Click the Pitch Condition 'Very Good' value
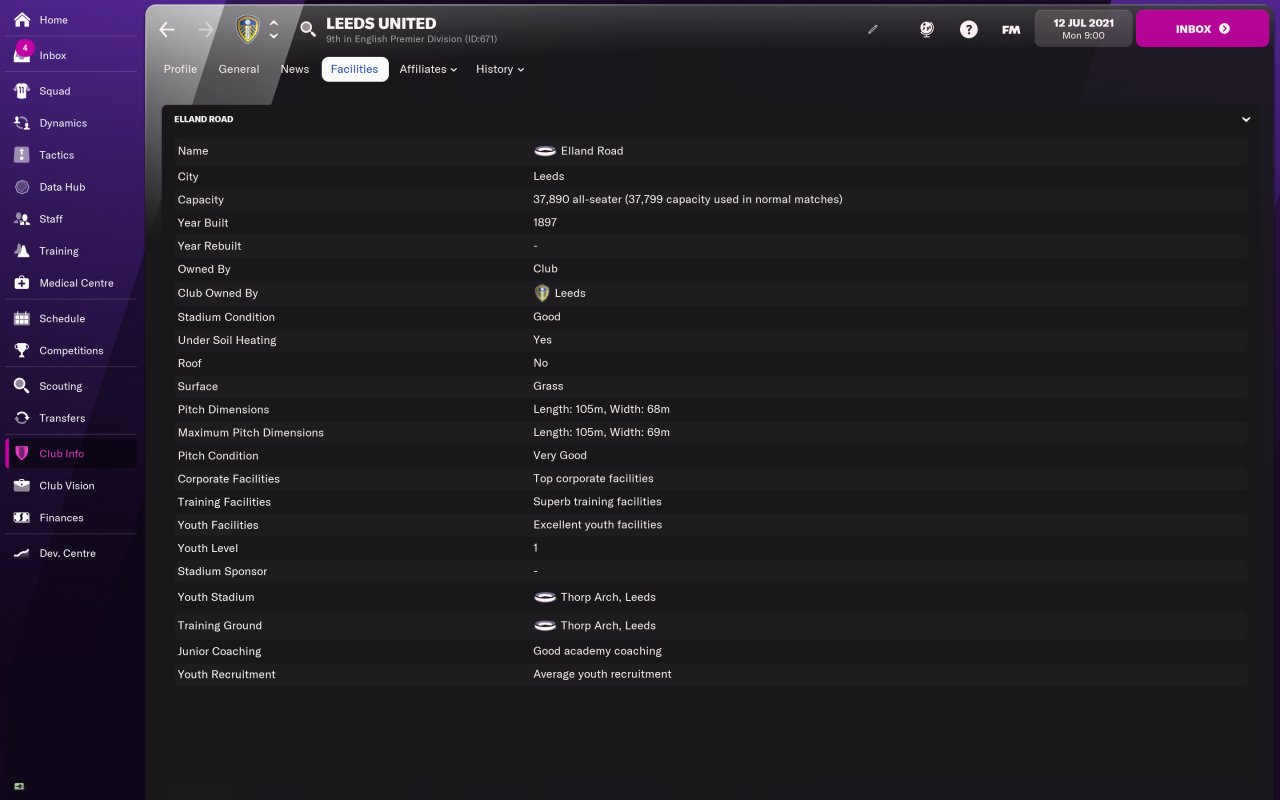 coord(560,456)
